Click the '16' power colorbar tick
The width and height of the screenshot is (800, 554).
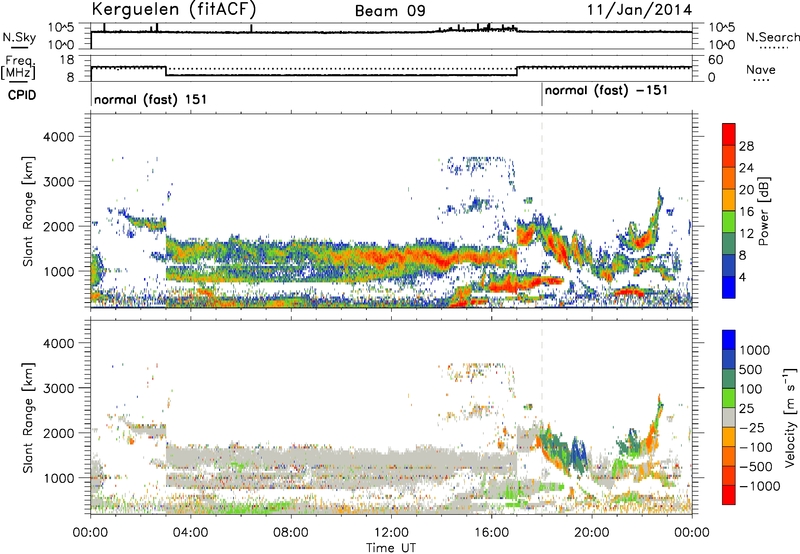pos(746,212)
